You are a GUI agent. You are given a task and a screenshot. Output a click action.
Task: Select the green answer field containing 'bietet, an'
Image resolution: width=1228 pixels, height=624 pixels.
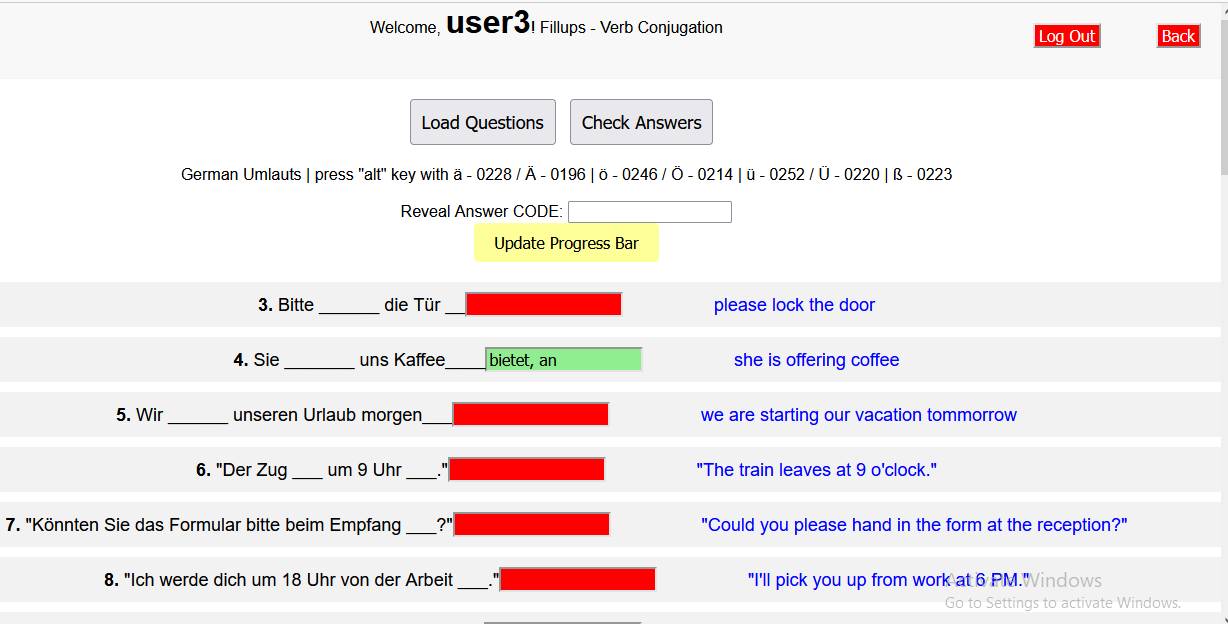(563, 360)
